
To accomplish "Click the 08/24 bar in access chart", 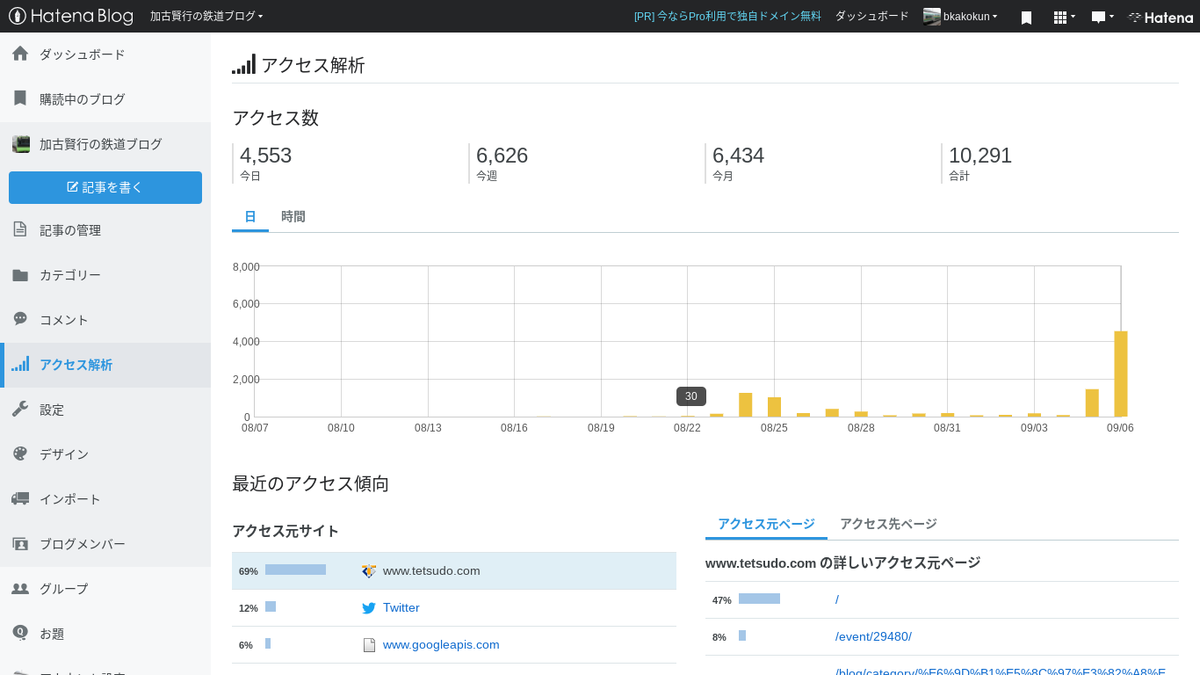I will coord(745,405).
